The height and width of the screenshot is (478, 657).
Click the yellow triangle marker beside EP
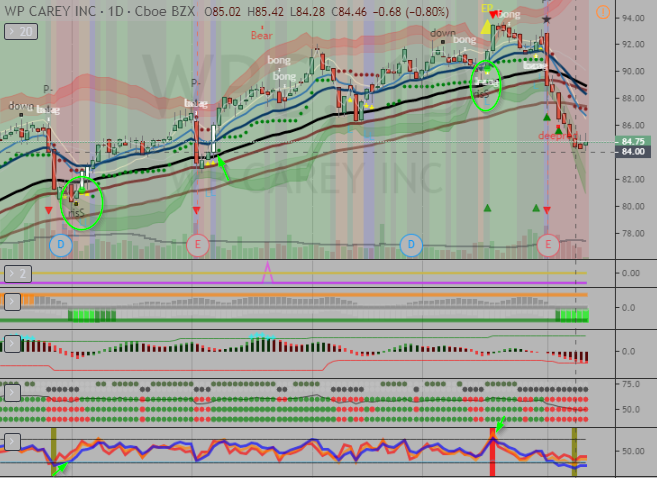[x=486, y=27]
